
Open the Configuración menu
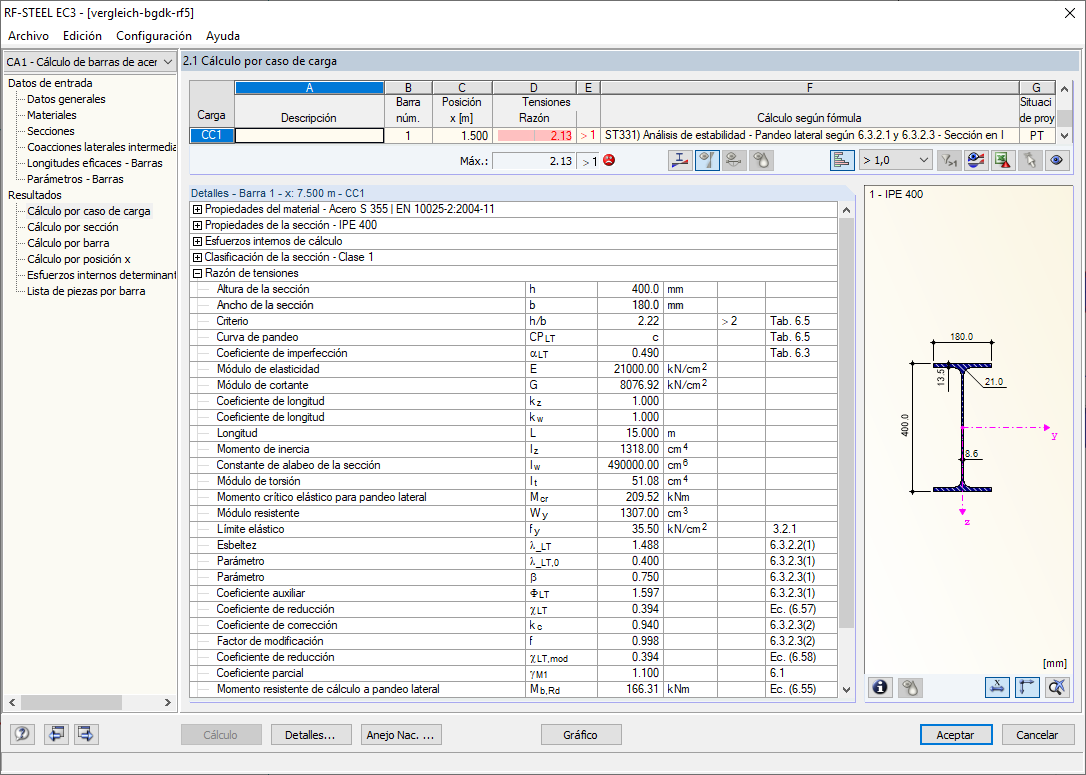tap(154, 35)
